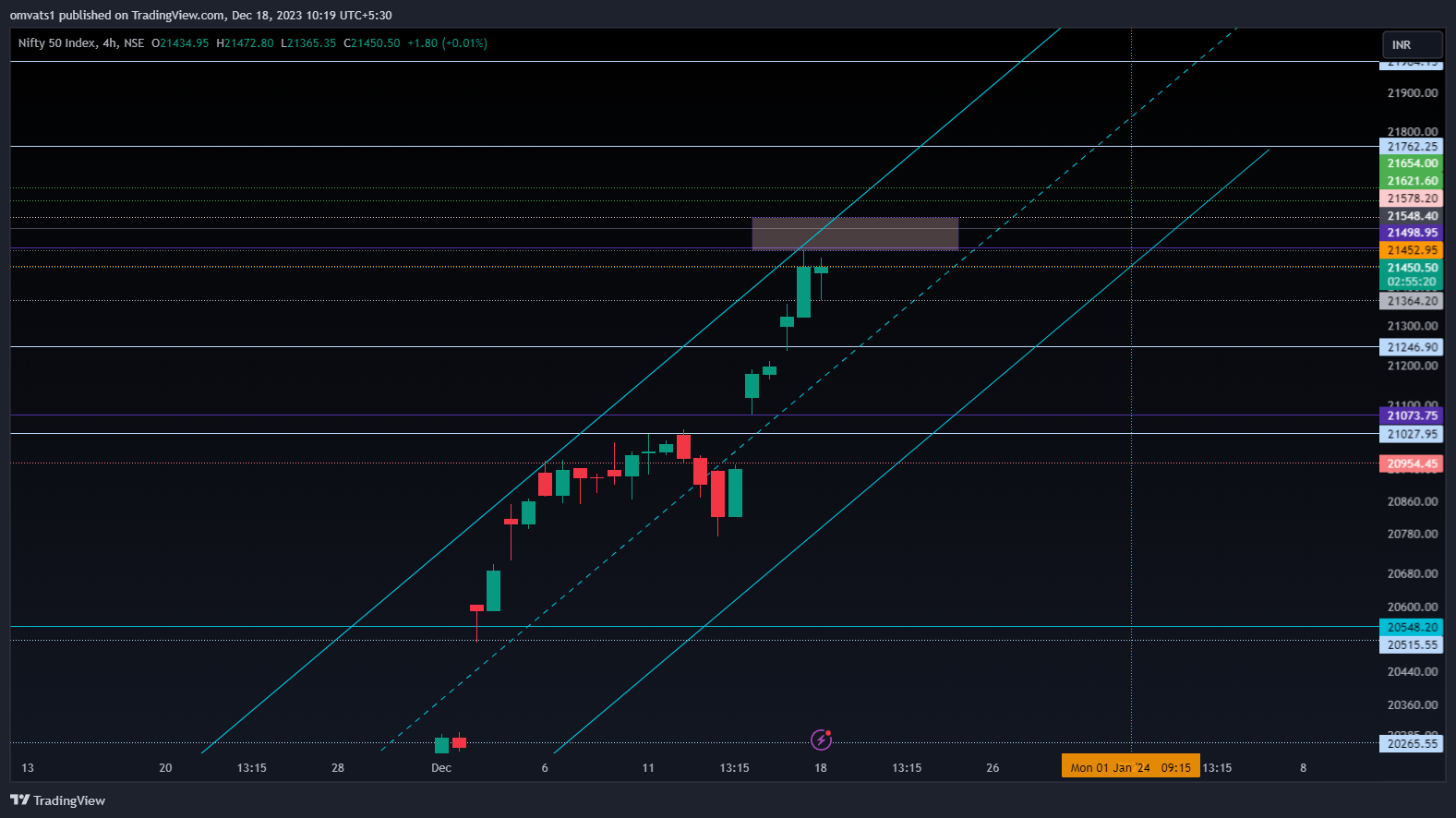The image size is (1456, 818).
Task: Click the green 21654.00 price label
Action: pos(1412,163)
